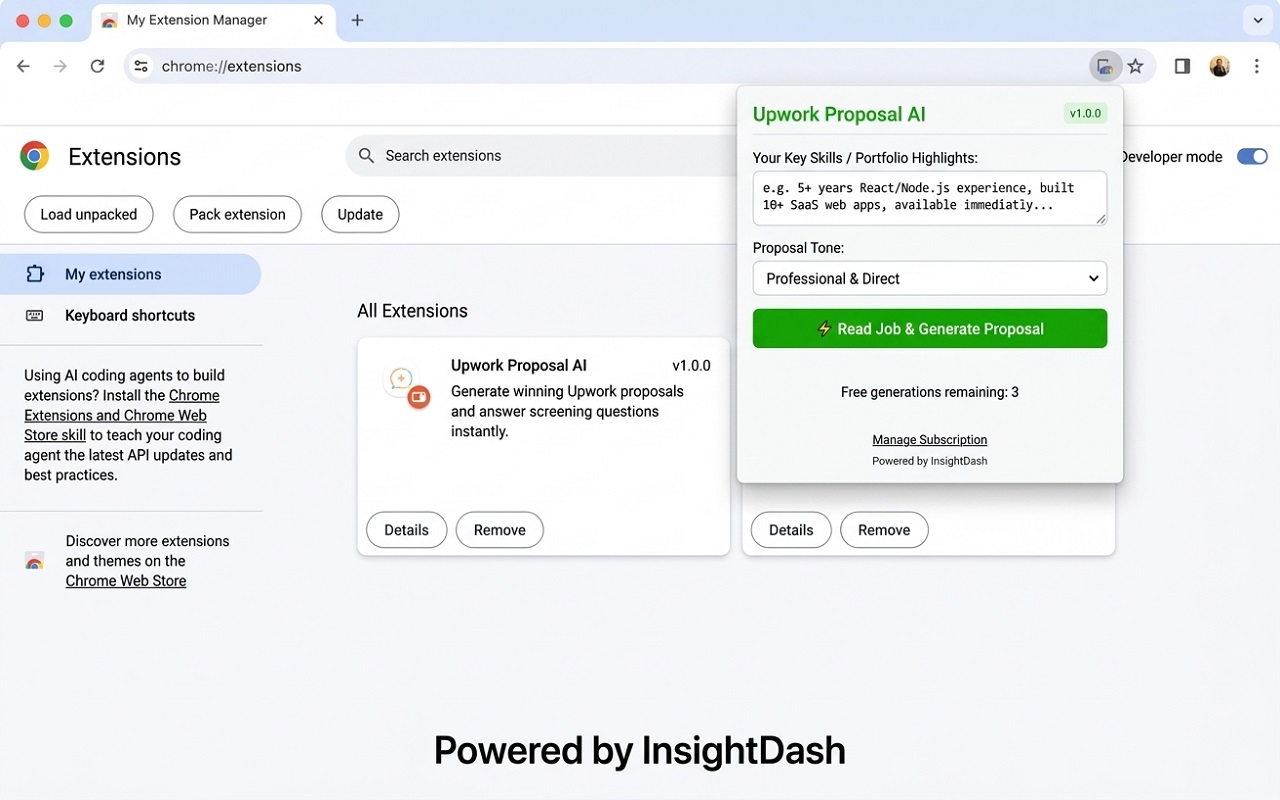Open a new tab with the plus button

tap(357, 20)
